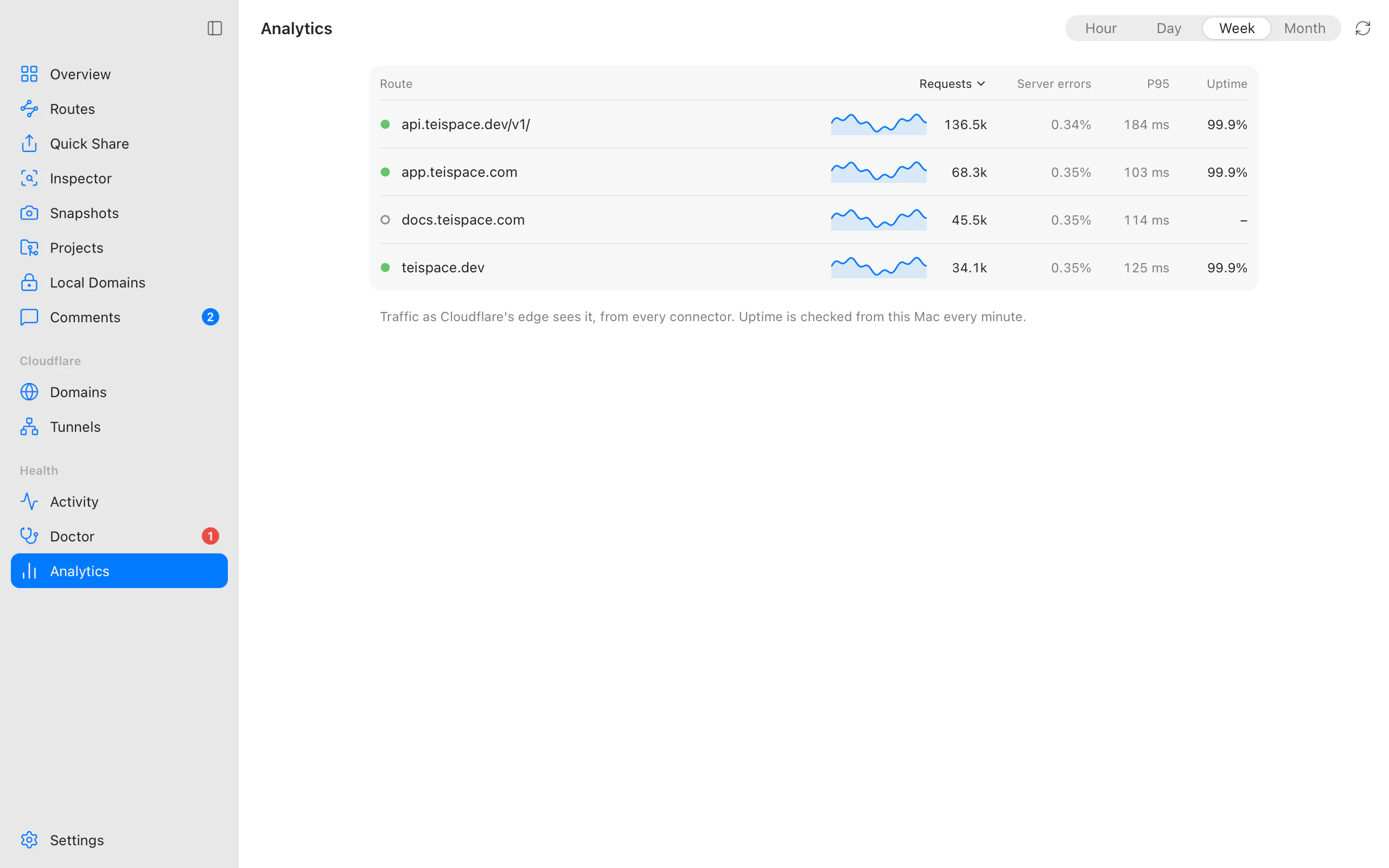Collapse the sidebar with the toggle icon

click(214, 28)
